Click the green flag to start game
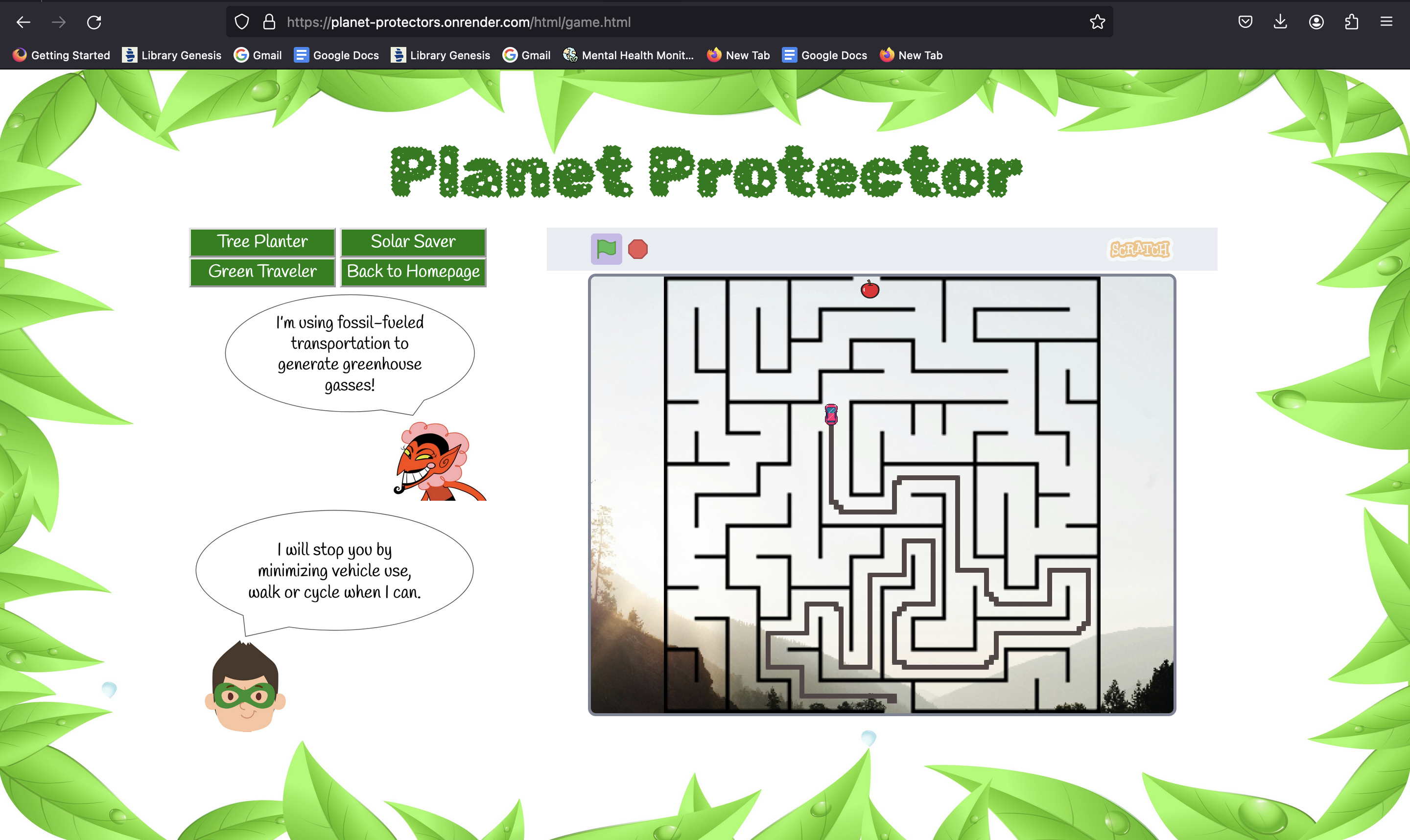Image resolution: width=1410 pixels, height=840 pixels. point(606,249)
